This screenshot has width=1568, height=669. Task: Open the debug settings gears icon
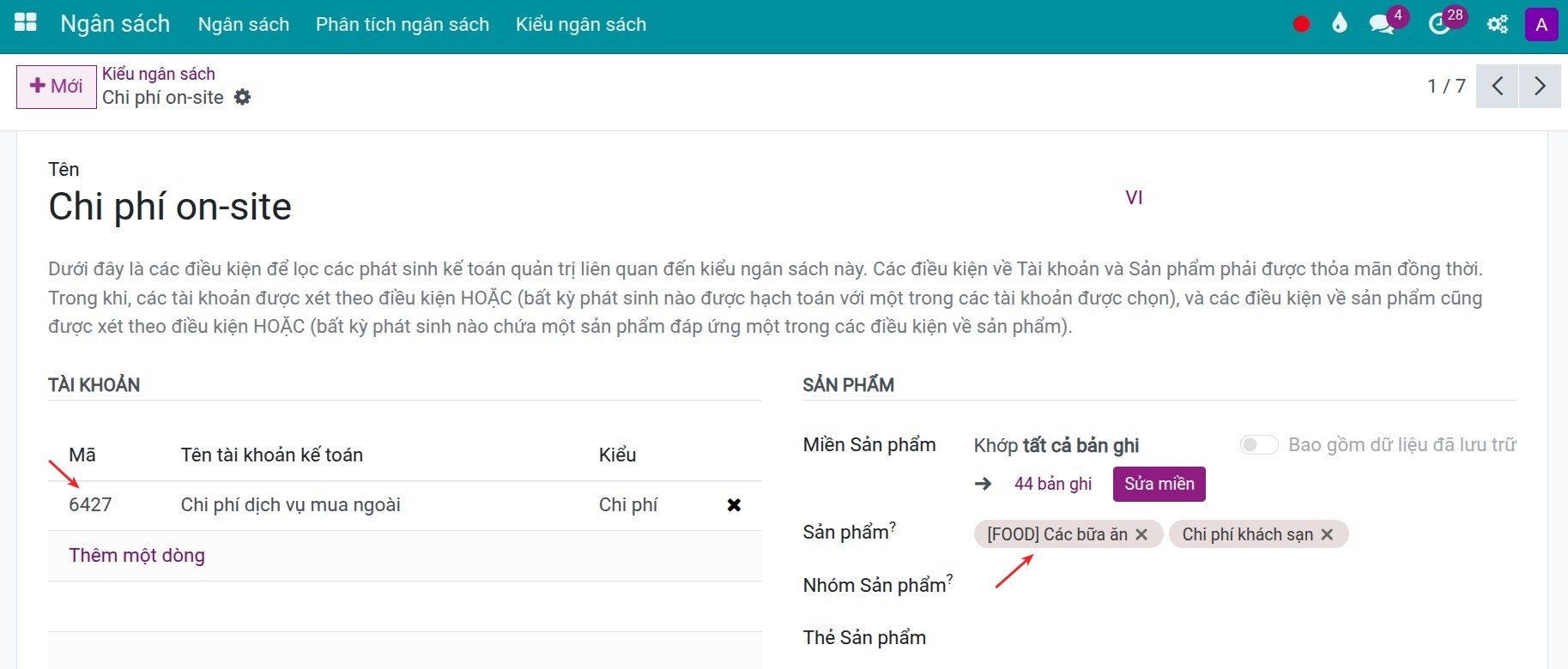pyautogui.click(x=1497, y=24)
